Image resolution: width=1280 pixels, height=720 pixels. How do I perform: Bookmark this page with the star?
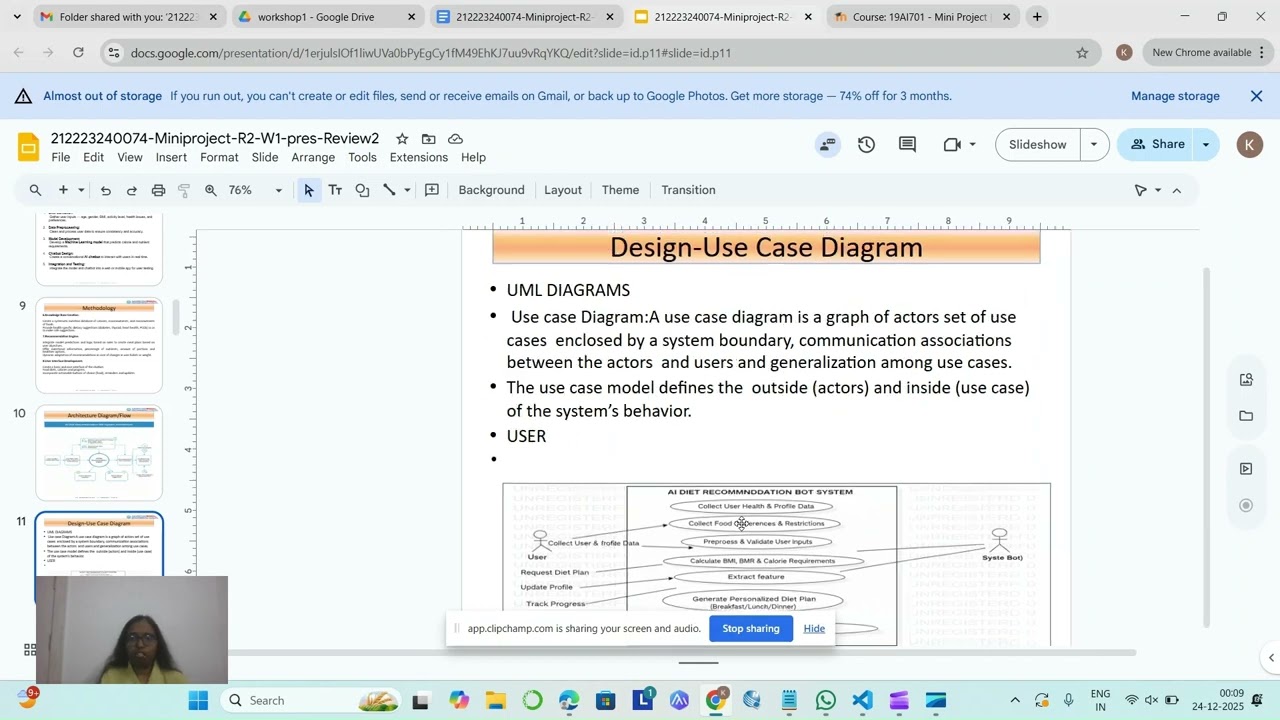(x=1082, y=53)
